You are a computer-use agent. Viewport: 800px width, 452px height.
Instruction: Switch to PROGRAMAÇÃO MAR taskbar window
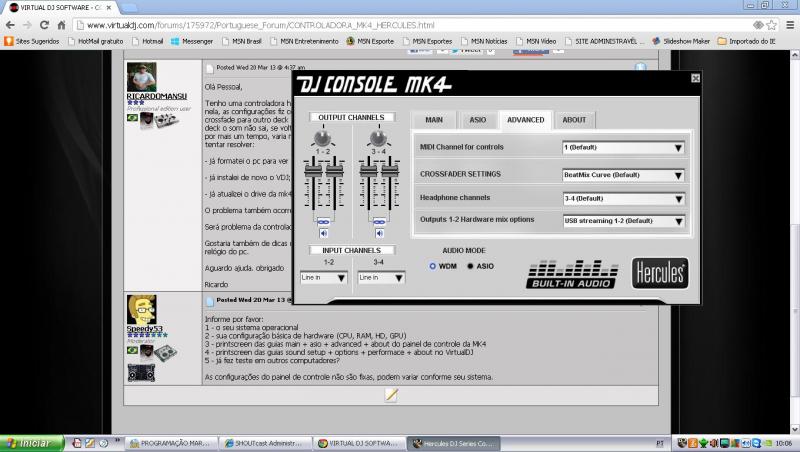[171, 443]
